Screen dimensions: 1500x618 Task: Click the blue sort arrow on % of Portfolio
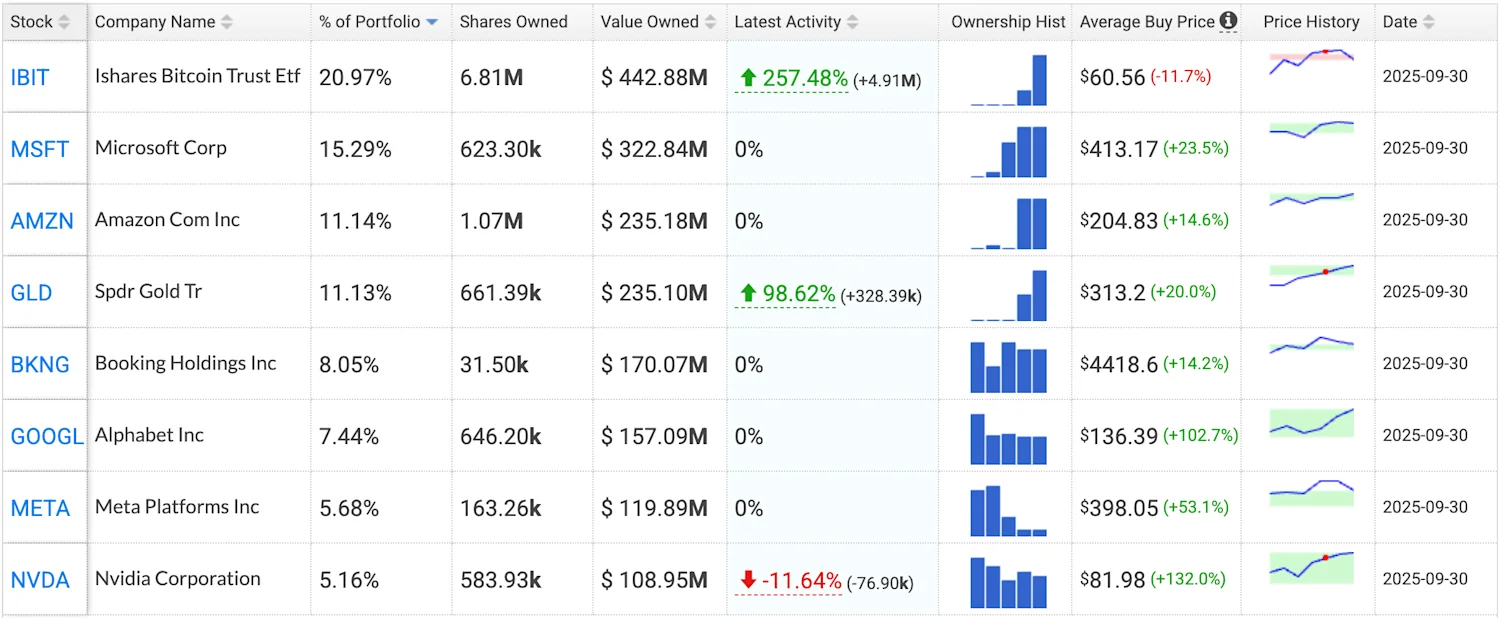pyautogui.click(x=432, y=20)
